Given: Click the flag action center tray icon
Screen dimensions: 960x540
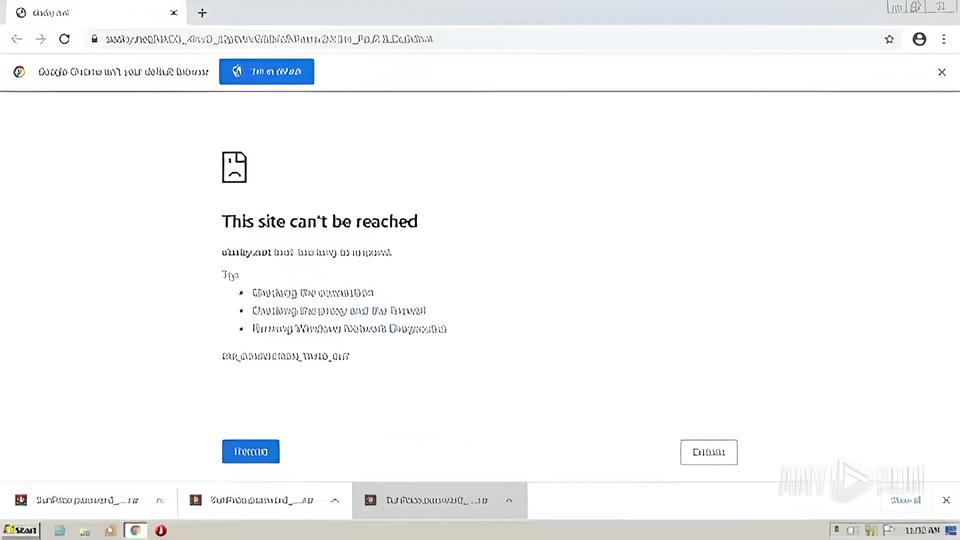Looking at the screenshot, I should pos(889,530).
